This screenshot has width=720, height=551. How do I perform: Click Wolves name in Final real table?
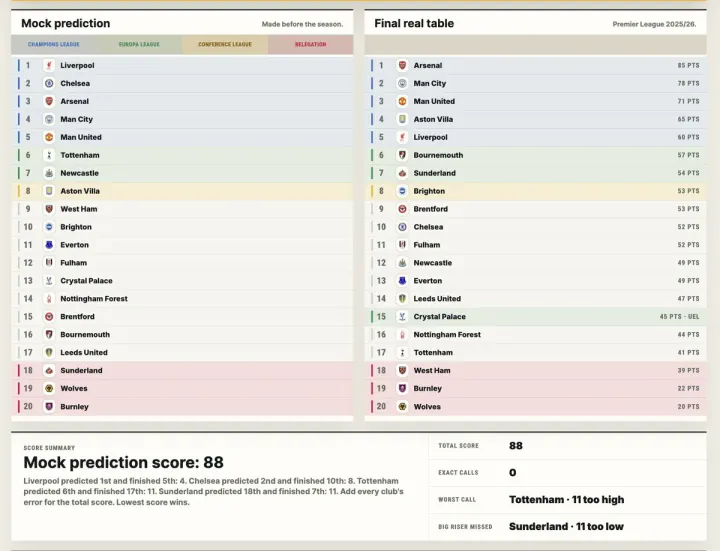pyautogui.click(x=427, y=406)
